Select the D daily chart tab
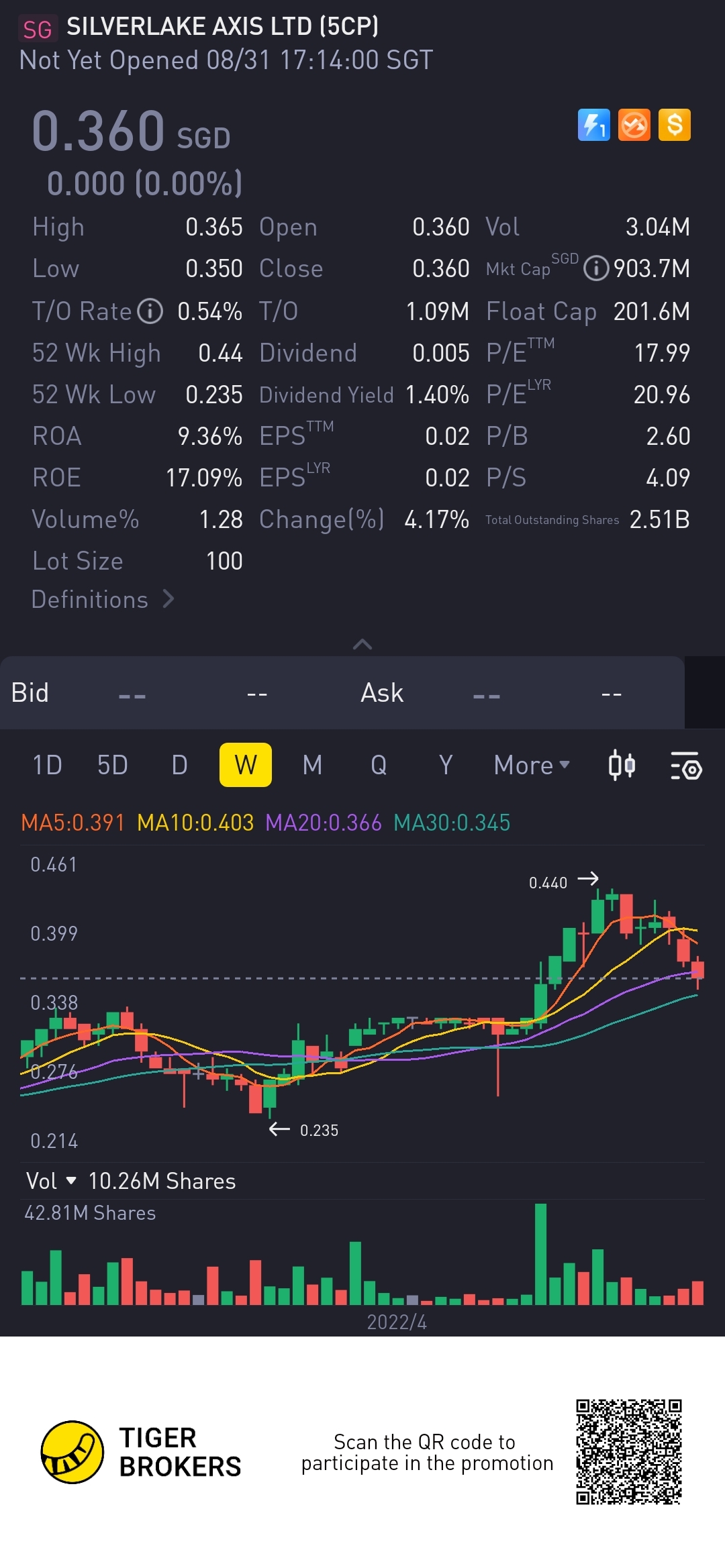 (179, 766)
